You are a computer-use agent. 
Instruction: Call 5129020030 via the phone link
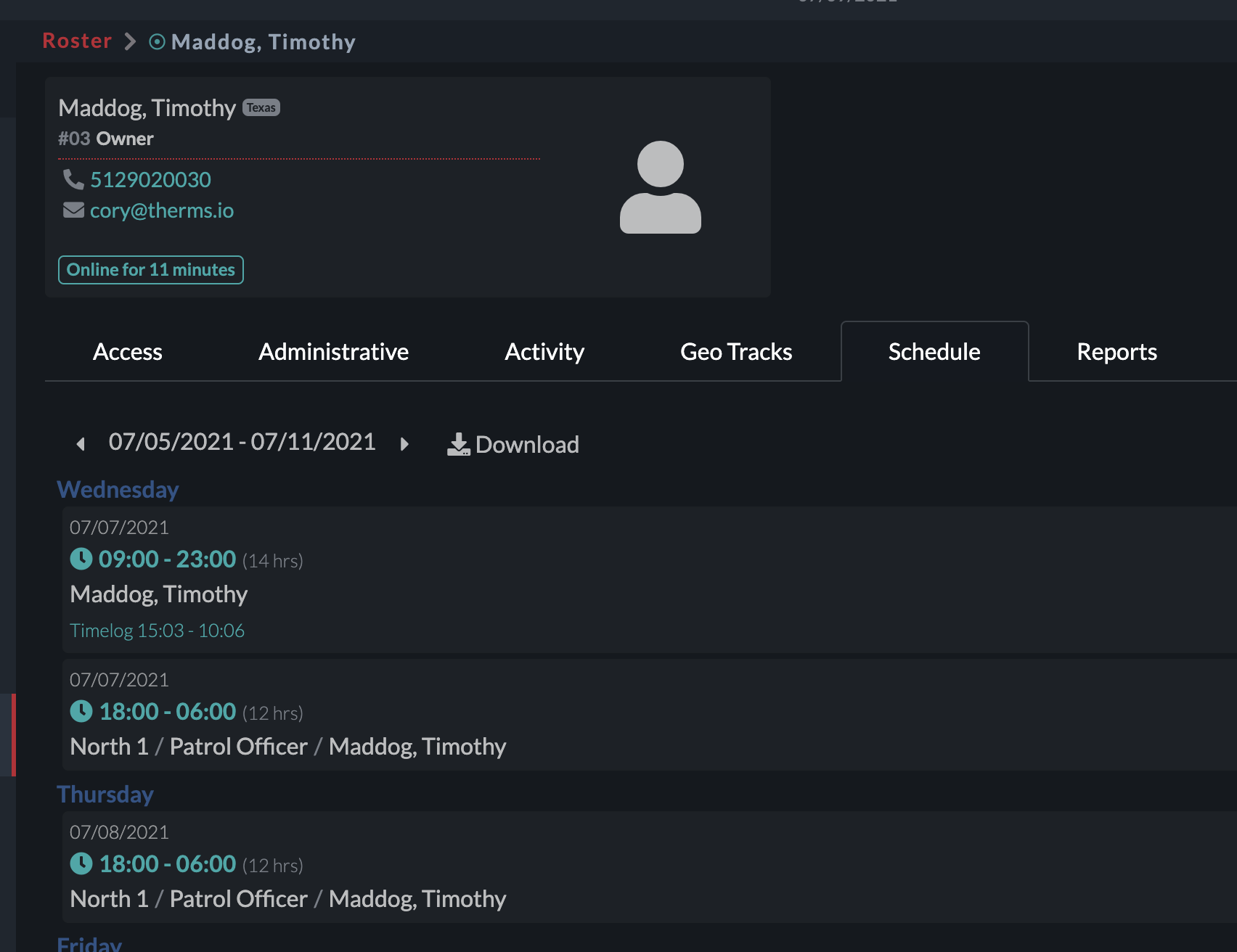pos(150,178)
